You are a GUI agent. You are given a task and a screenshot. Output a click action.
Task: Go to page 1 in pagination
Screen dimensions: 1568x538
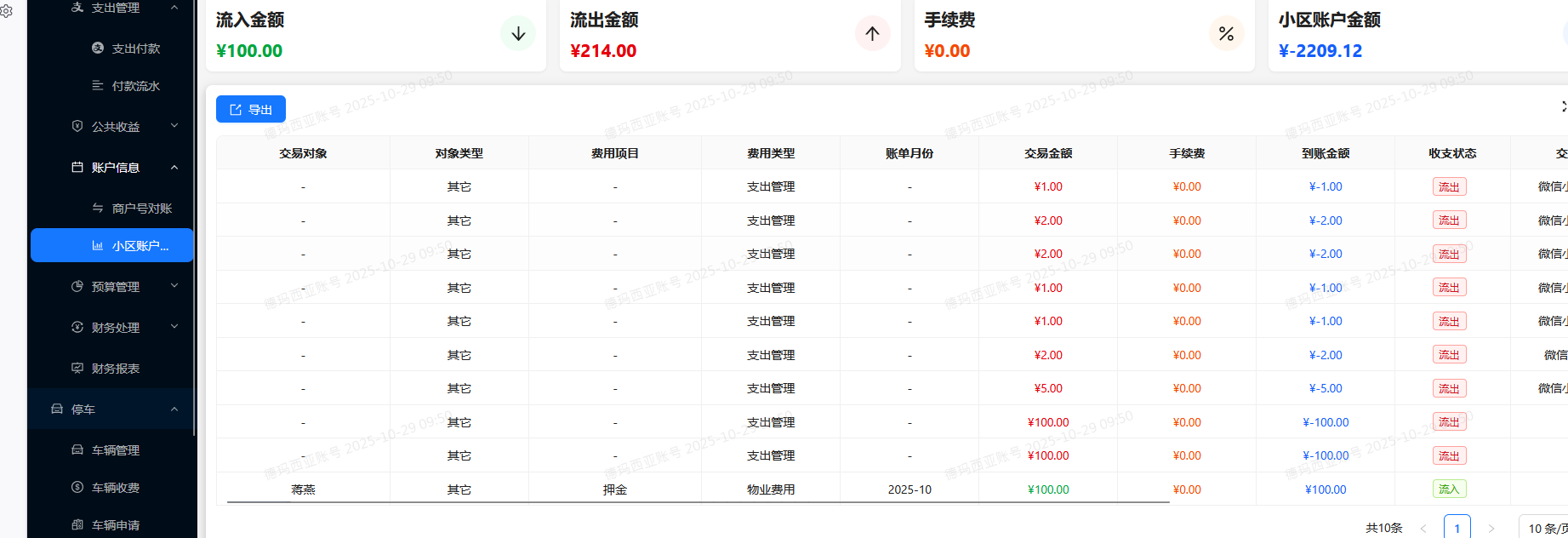(1457, 528)
